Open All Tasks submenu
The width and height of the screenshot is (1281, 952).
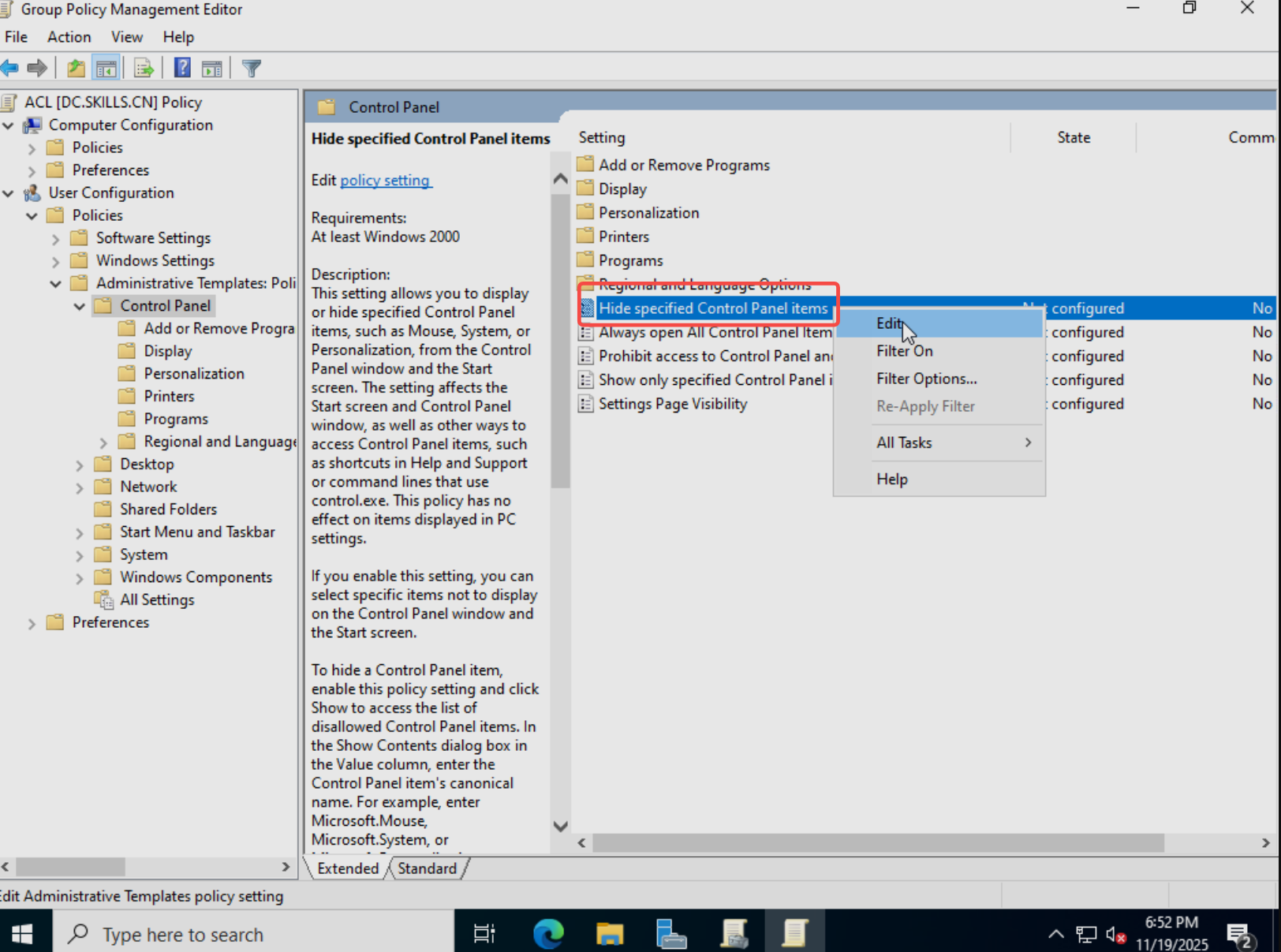(x=939, y=442)
